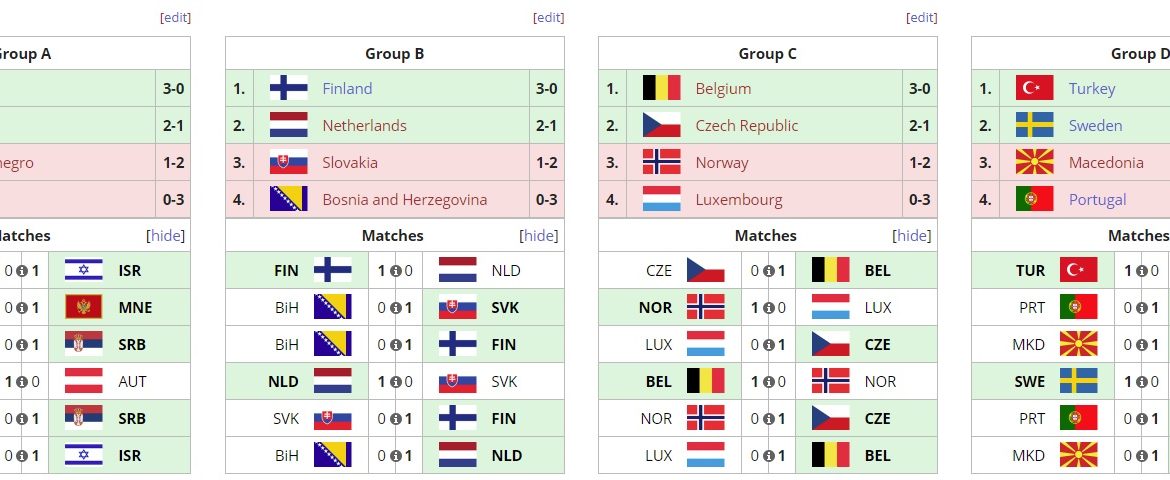Click the Luxembourg flag in Group C standings

[661, 199]
